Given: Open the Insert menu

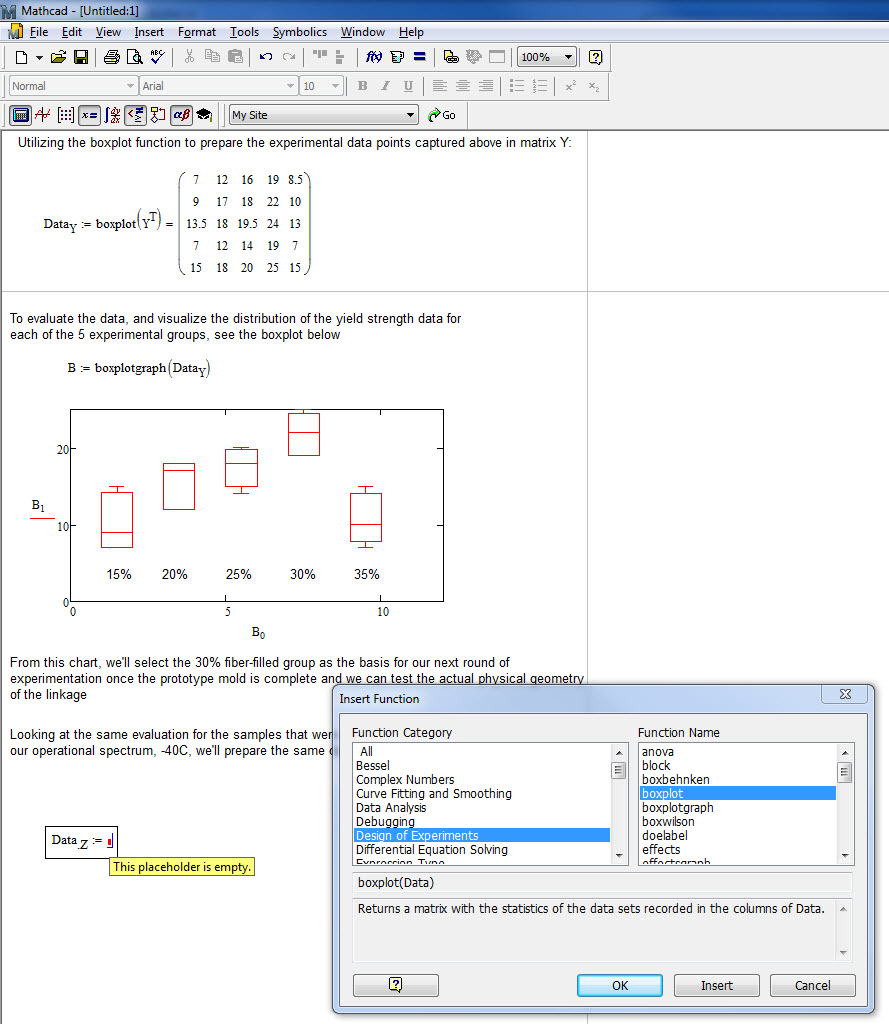Looking at the screenshot, I should 149,32.
